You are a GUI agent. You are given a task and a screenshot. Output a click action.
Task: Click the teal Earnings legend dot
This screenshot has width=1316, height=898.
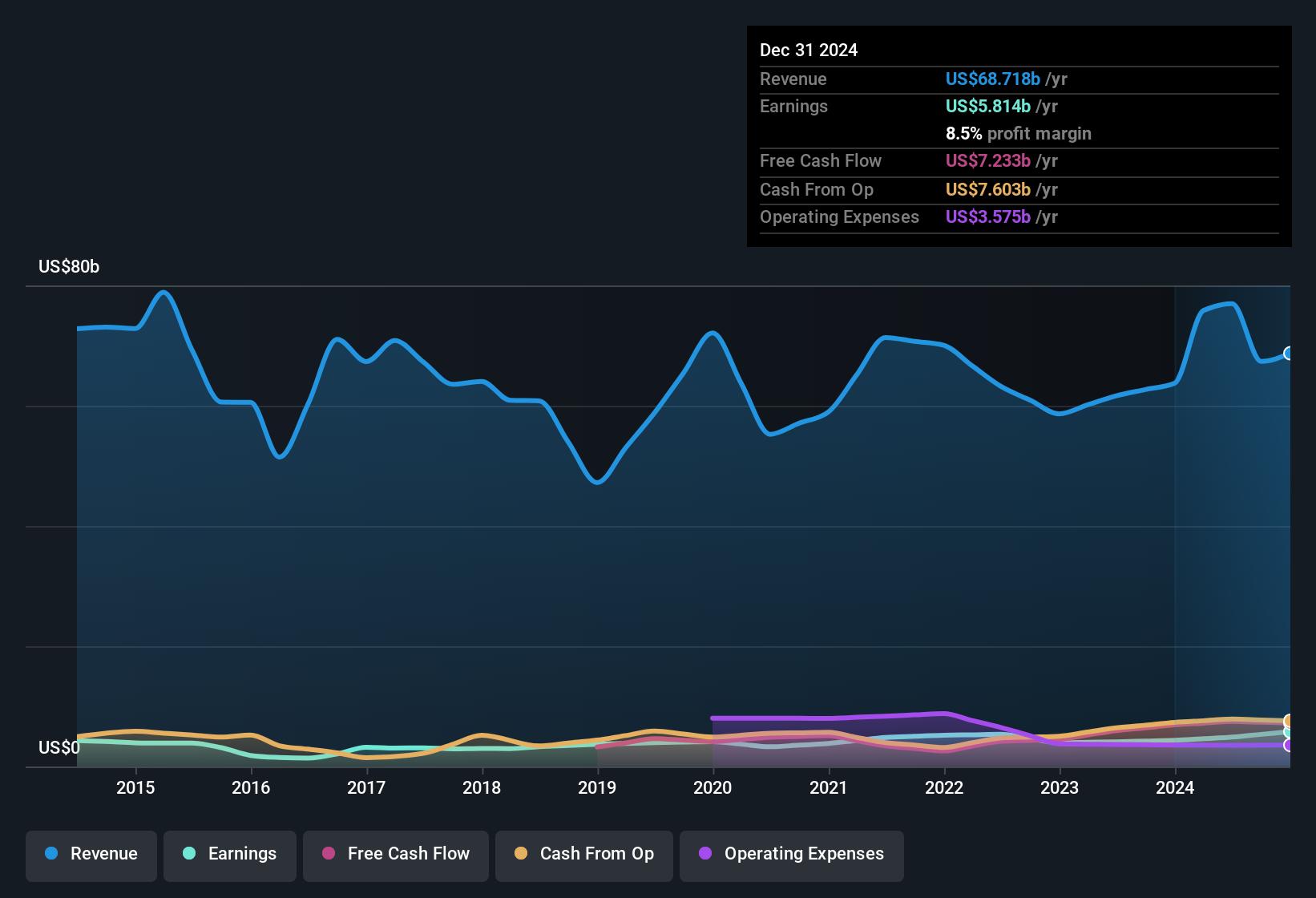click(189, 854)
